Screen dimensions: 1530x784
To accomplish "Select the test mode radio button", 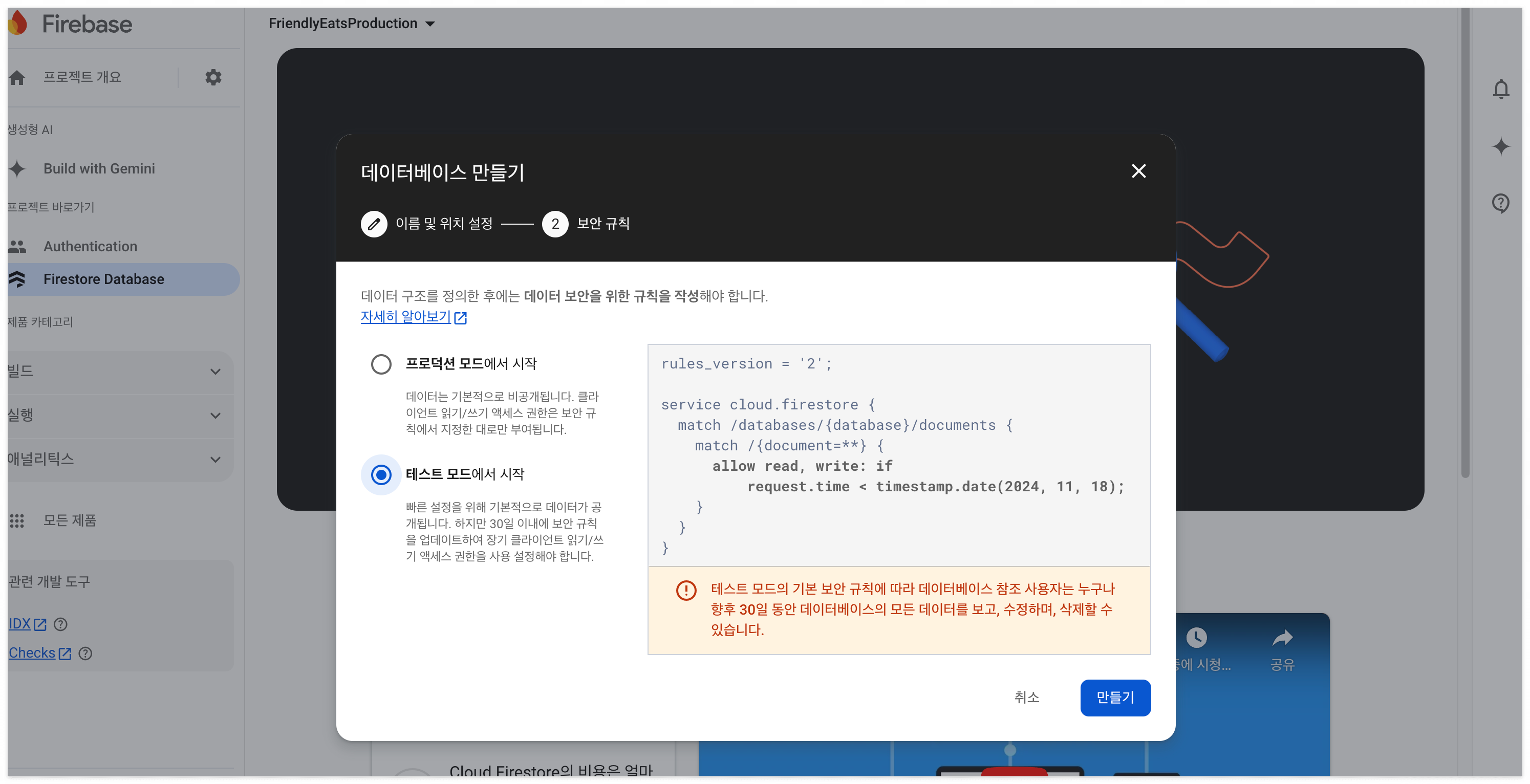I will pos(381,474).
